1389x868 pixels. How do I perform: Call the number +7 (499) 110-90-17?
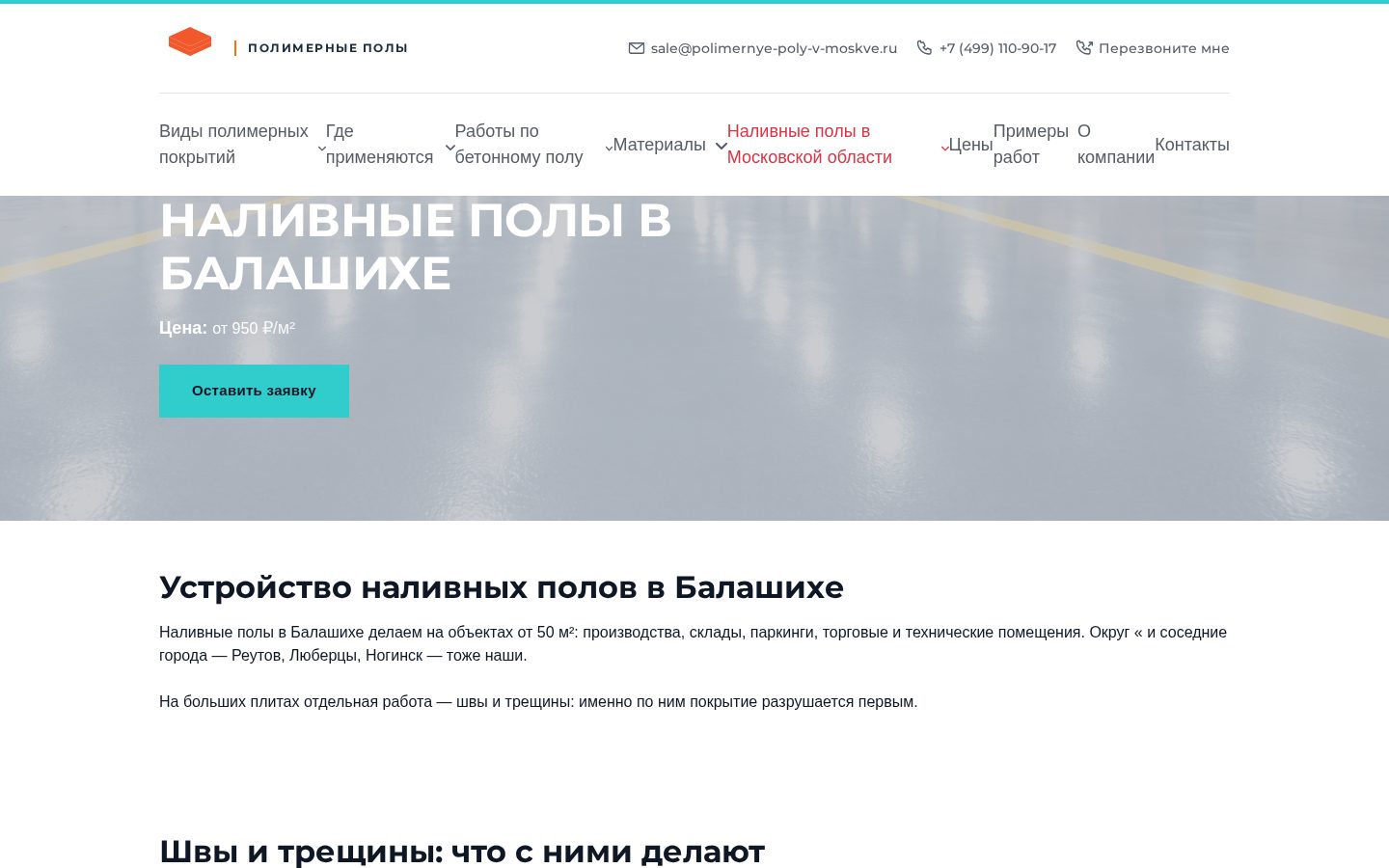coord(997,48)
